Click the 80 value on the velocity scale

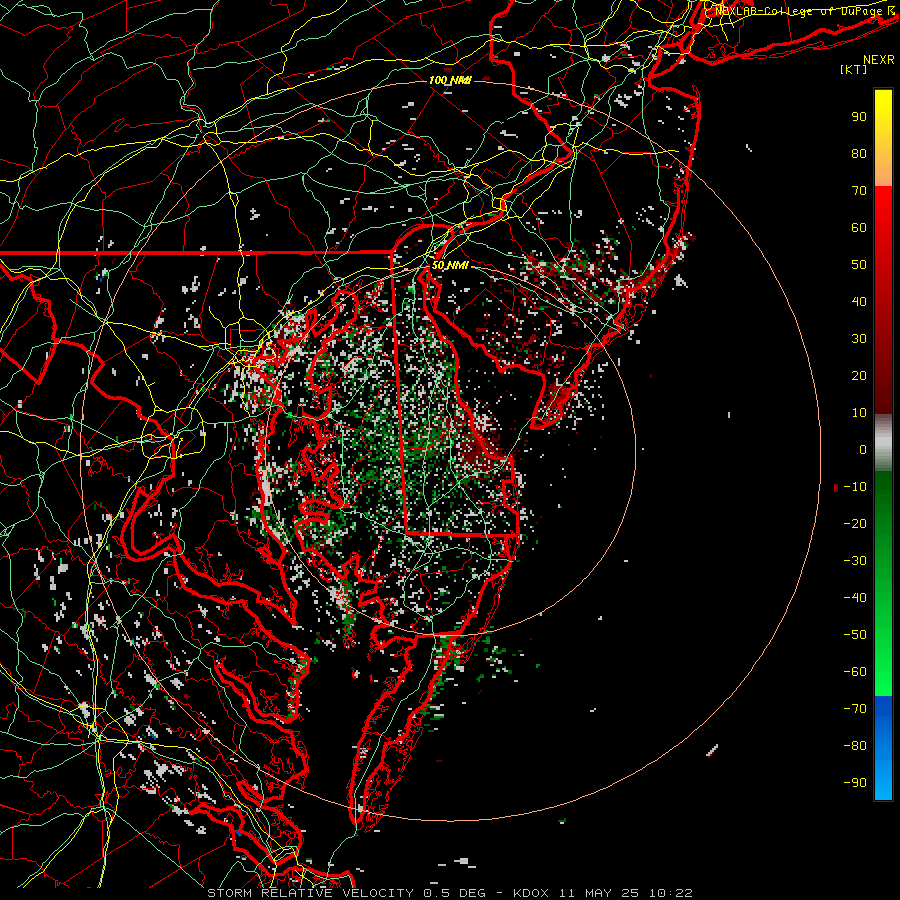tap(859, 154)
